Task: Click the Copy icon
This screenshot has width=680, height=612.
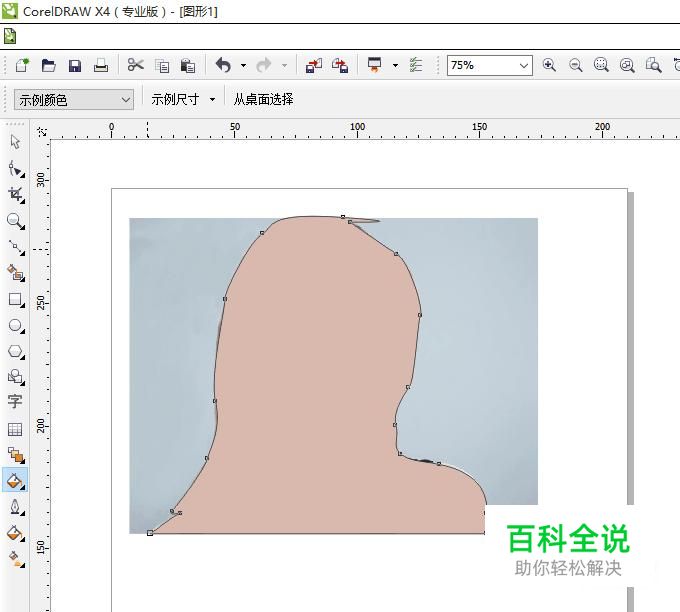Action: (162, 66)
